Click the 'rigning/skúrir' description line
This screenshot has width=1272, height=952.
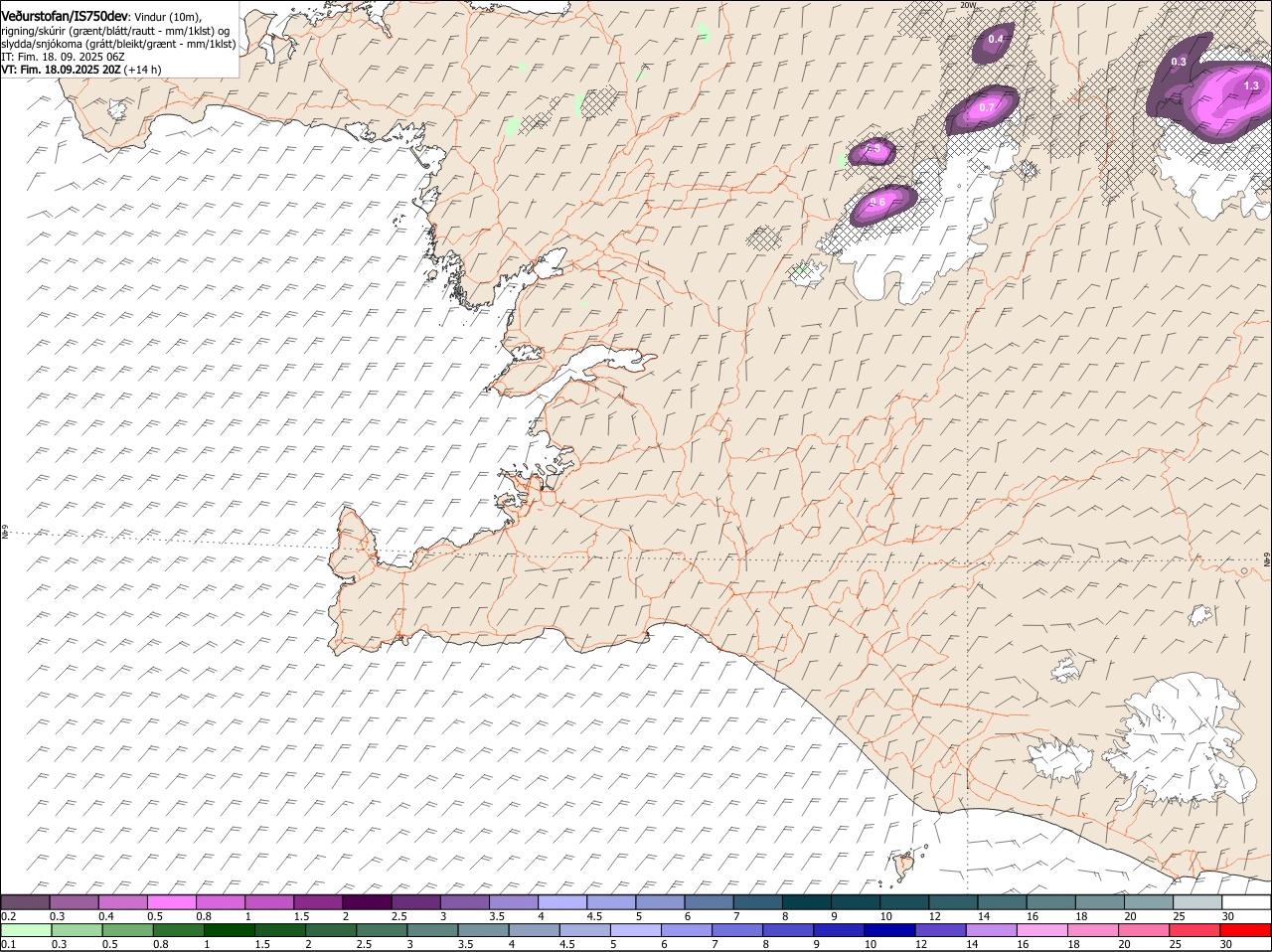(117, 31)
